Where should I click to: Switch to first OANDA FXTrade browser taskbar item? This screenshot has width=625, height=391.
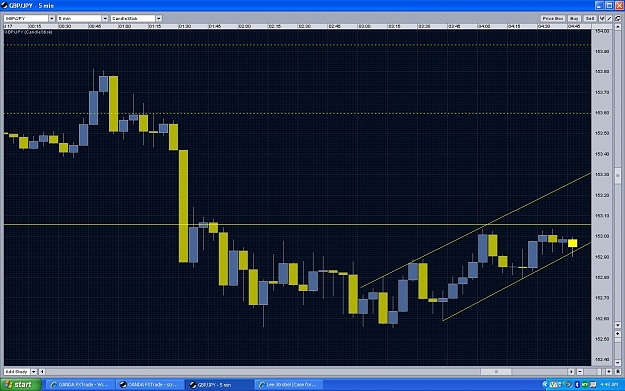(80, 385)
